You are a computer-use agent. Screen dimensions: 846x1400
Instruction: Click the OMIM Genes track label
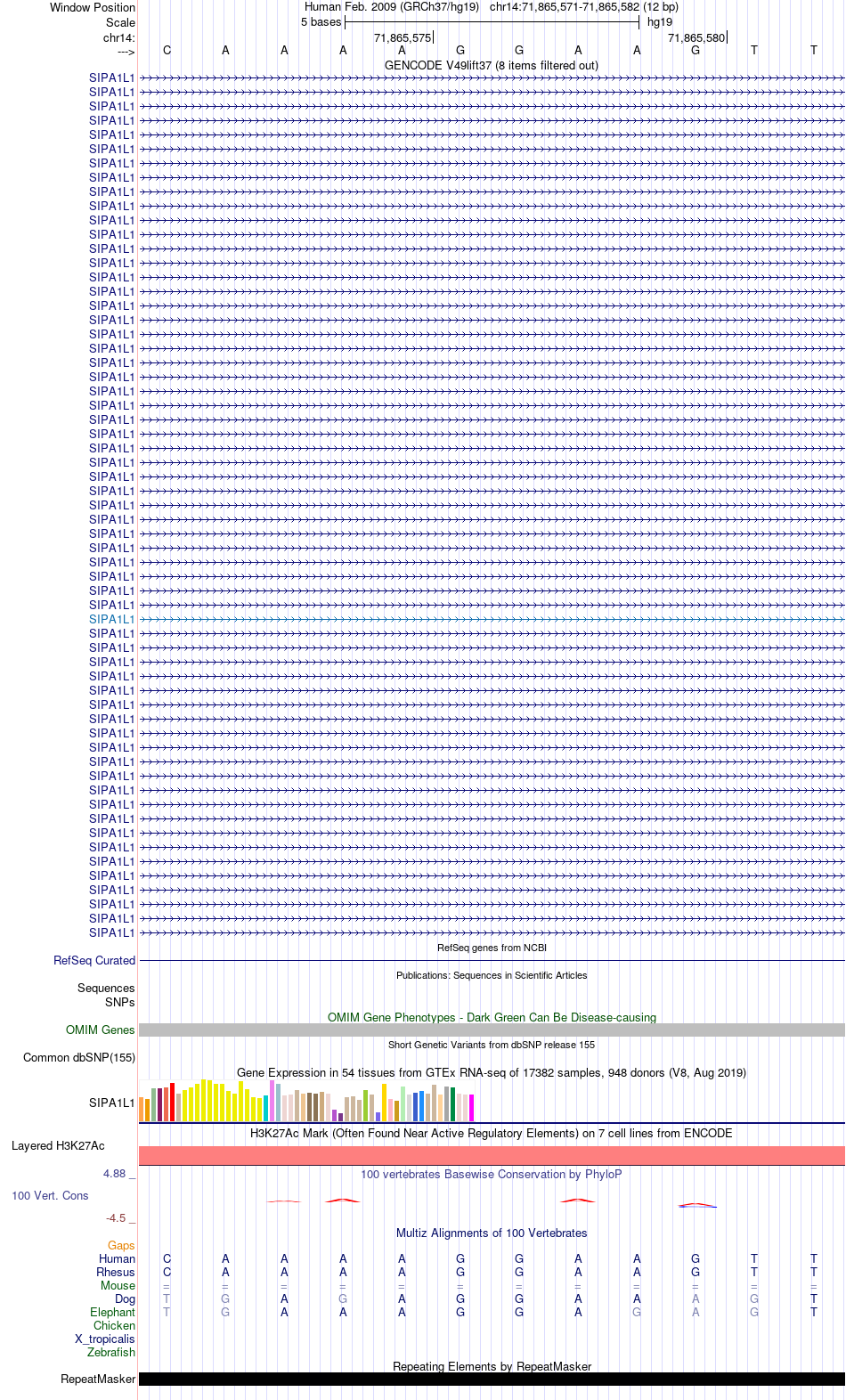pyautogui.click(x=101, y=1030)
